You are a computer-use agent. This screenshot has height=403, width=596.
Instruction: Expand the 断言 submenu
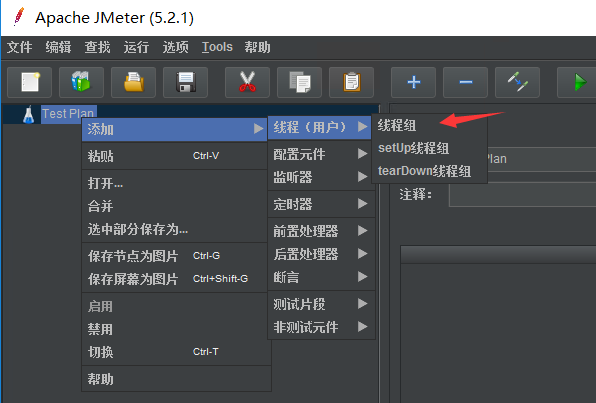321,277
